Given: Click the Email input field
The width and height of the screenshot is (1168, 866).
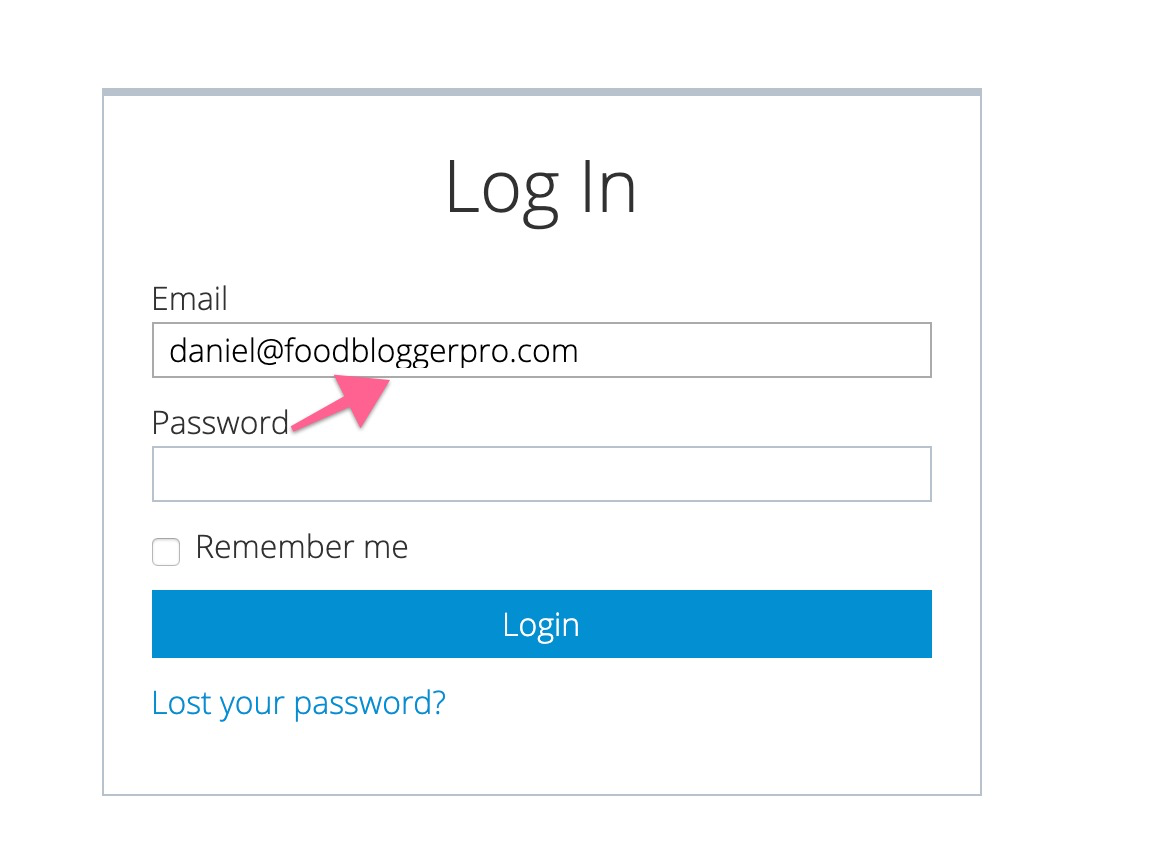Looking at the screenshot, I should pos(542,350).
